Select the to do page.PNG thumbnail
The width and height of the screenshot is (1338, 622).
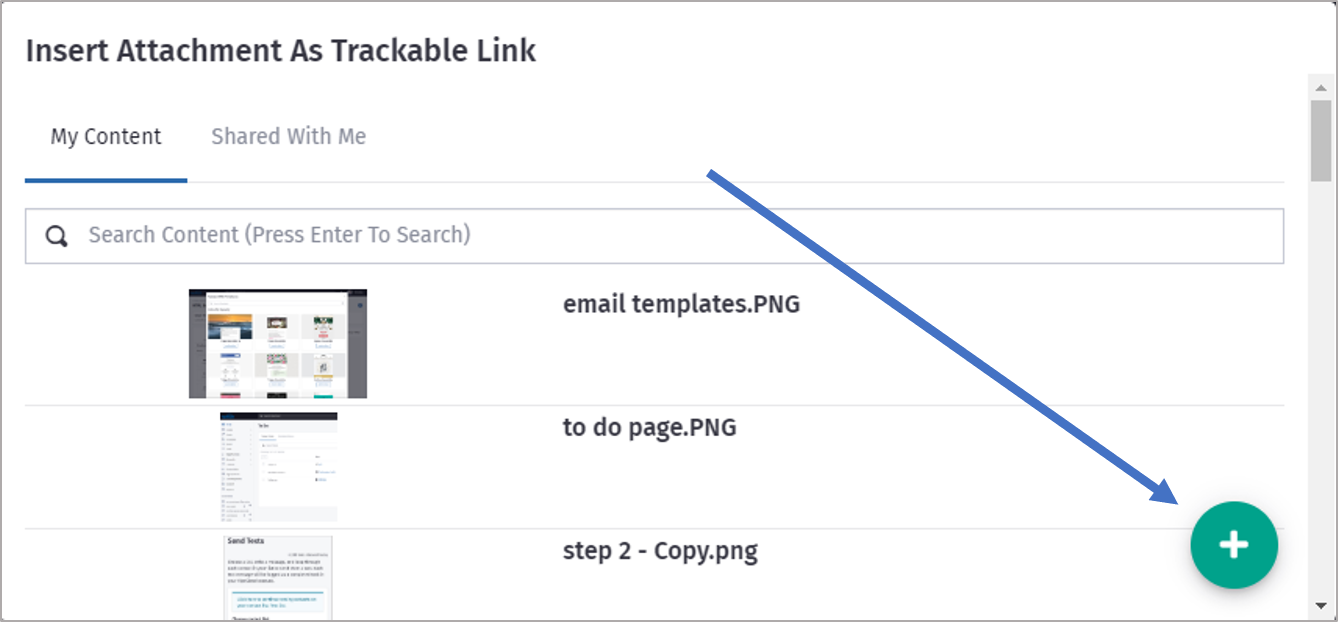(x=277, y=466)
